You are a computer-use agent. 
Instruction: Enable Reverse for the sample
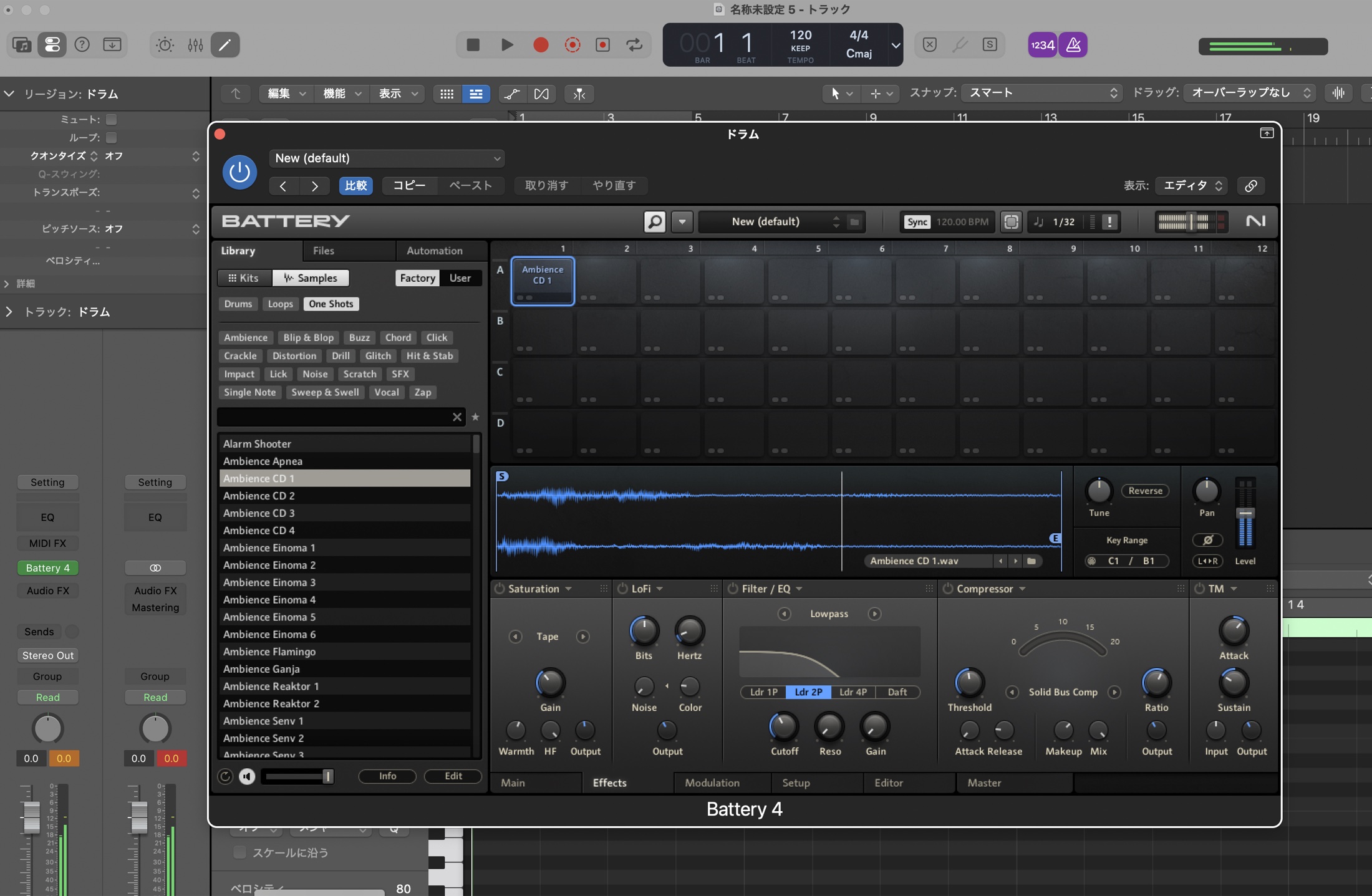click(1145, 491)
